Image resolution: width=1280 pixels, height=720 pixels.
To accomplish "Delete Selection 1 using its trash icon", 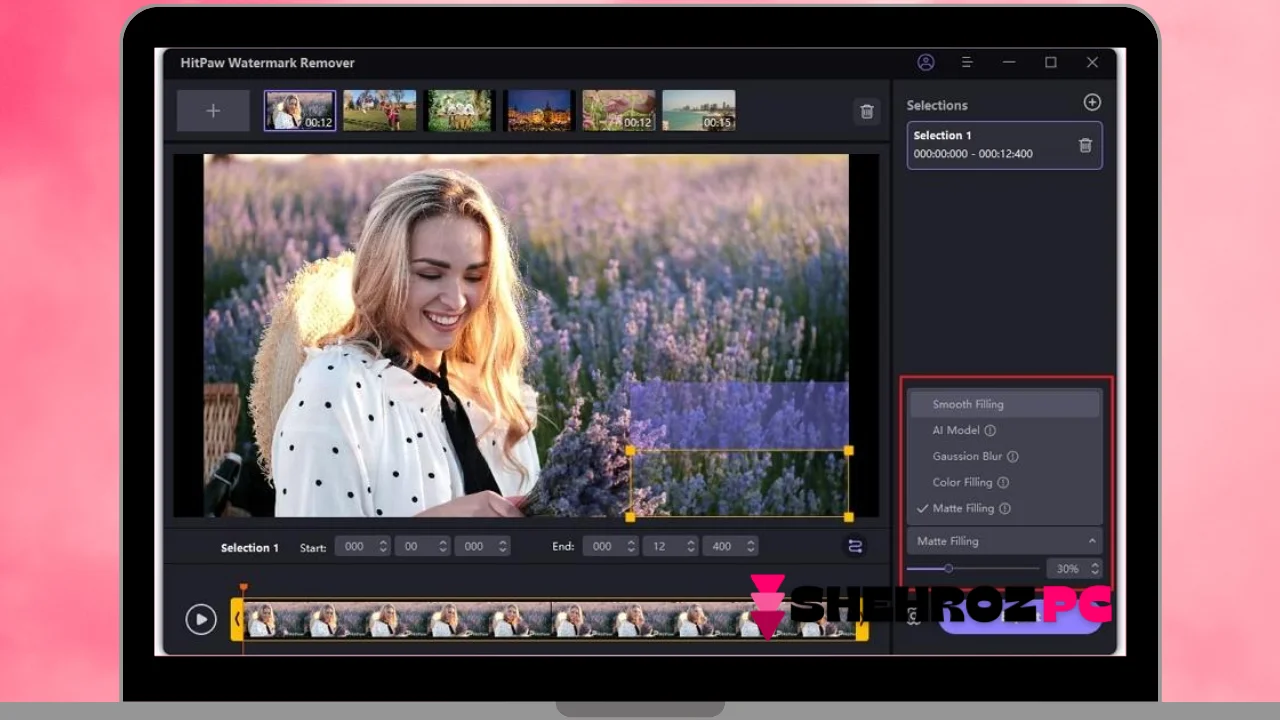I will (1085, 145).
